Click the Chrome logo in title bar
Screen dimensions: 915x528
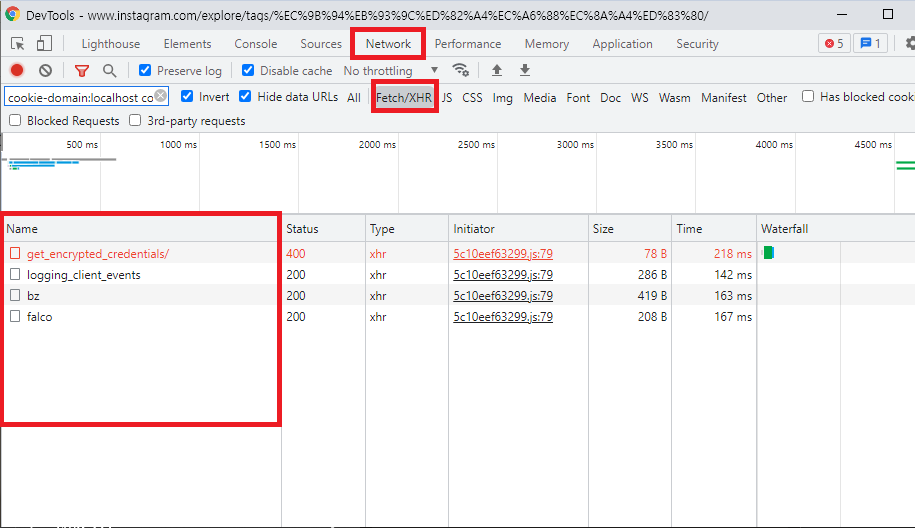12,14
